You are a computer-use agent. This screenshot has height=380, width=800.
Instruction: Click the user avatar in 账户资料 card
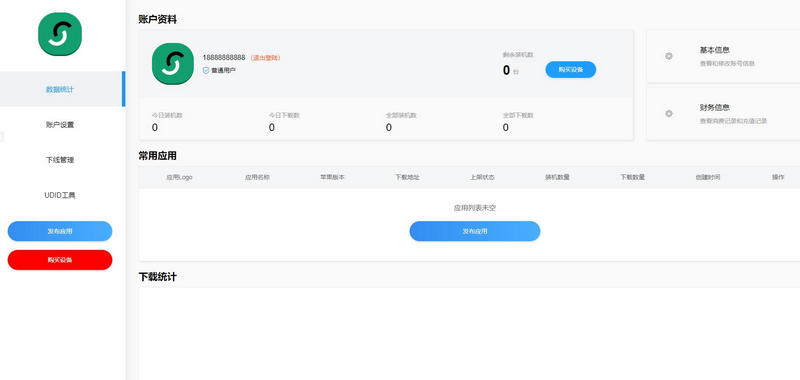[x=173, y=64]
